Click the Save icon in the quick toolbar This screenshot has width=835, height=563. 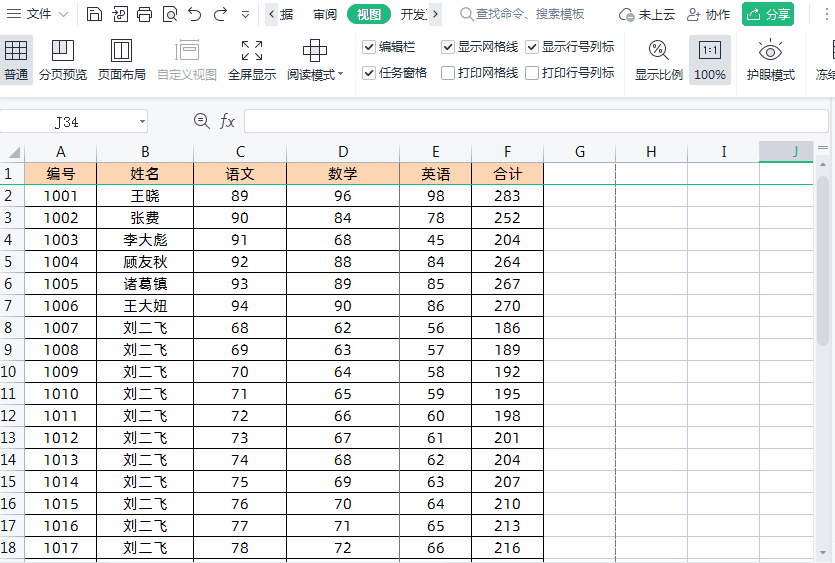(x=94, y=14)
